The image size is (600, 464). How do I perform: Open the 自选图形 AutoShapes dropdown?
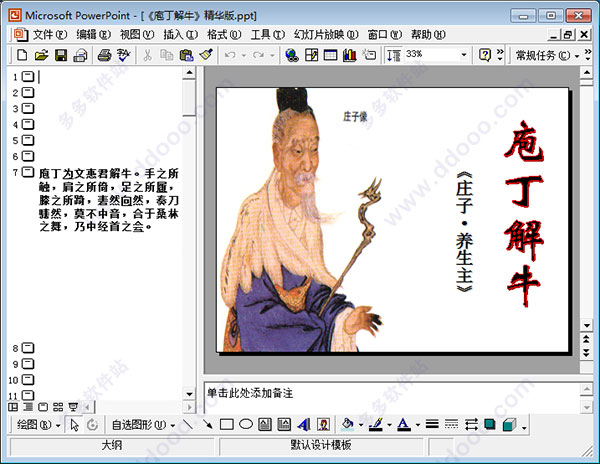[x=143, y=425]
